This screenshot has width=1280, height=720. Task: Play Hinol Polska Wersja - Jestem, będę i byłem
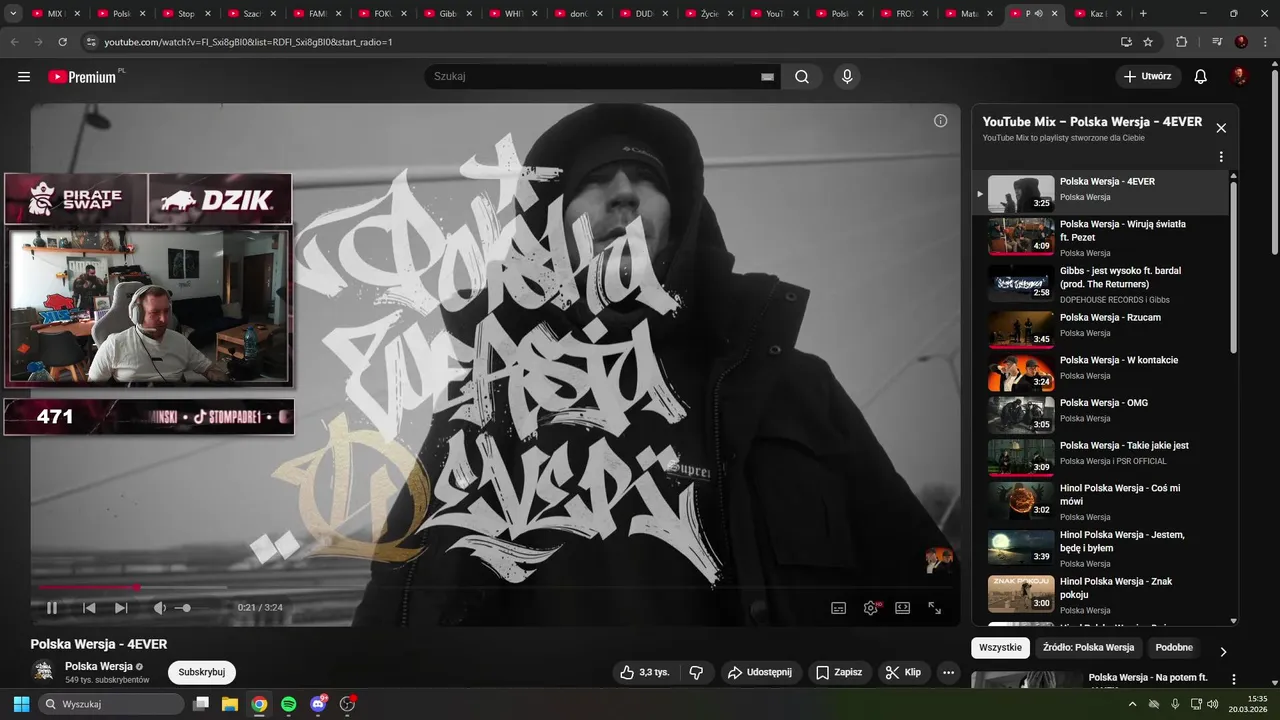point(1100,548)
